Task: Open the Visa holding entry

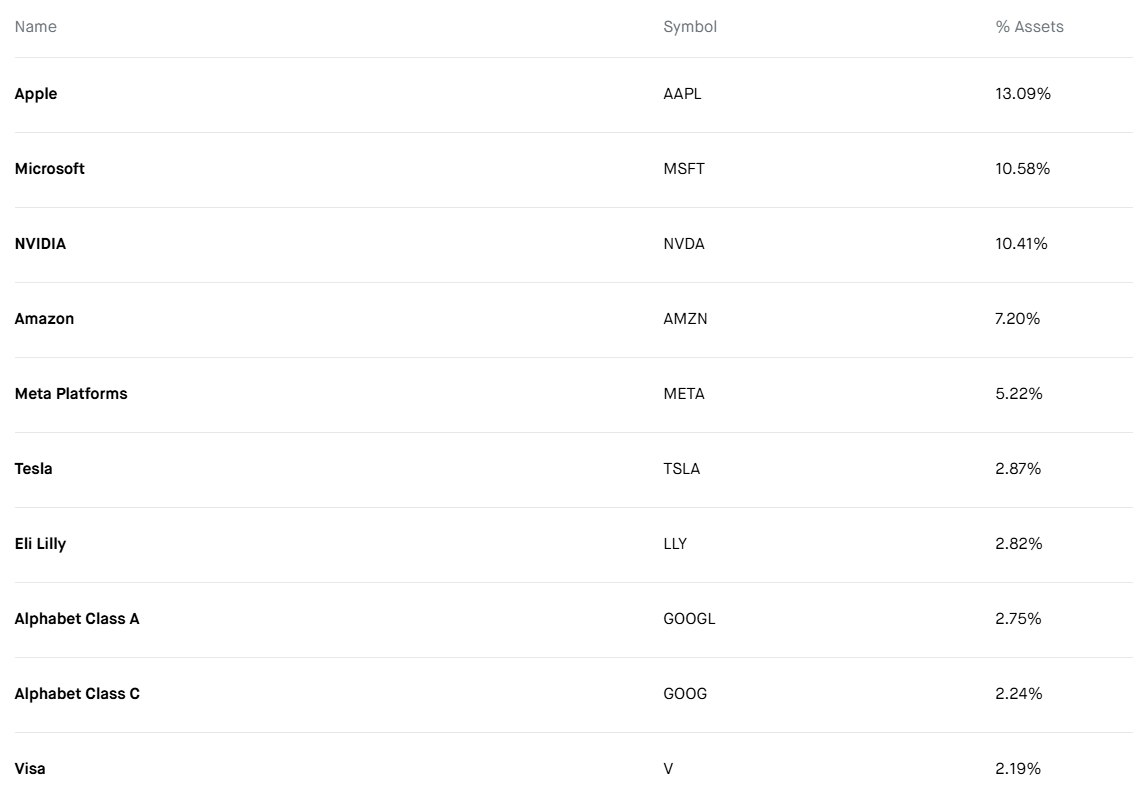Action: 30,769
